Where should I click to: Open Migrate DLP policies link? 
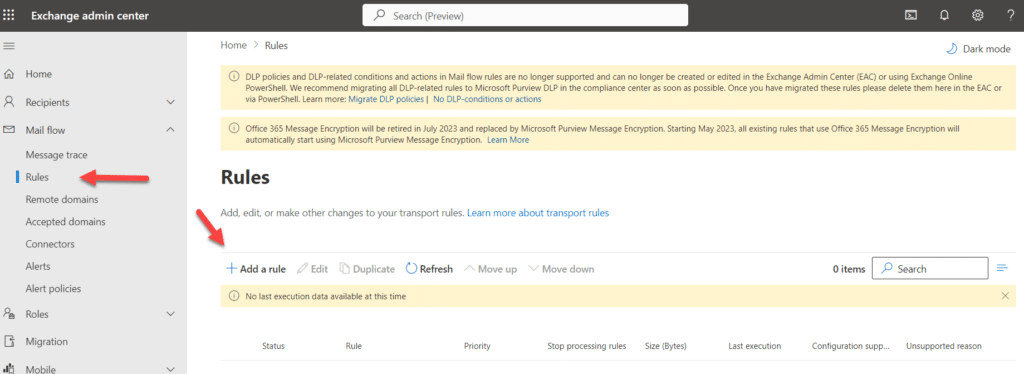coord(386,99)
